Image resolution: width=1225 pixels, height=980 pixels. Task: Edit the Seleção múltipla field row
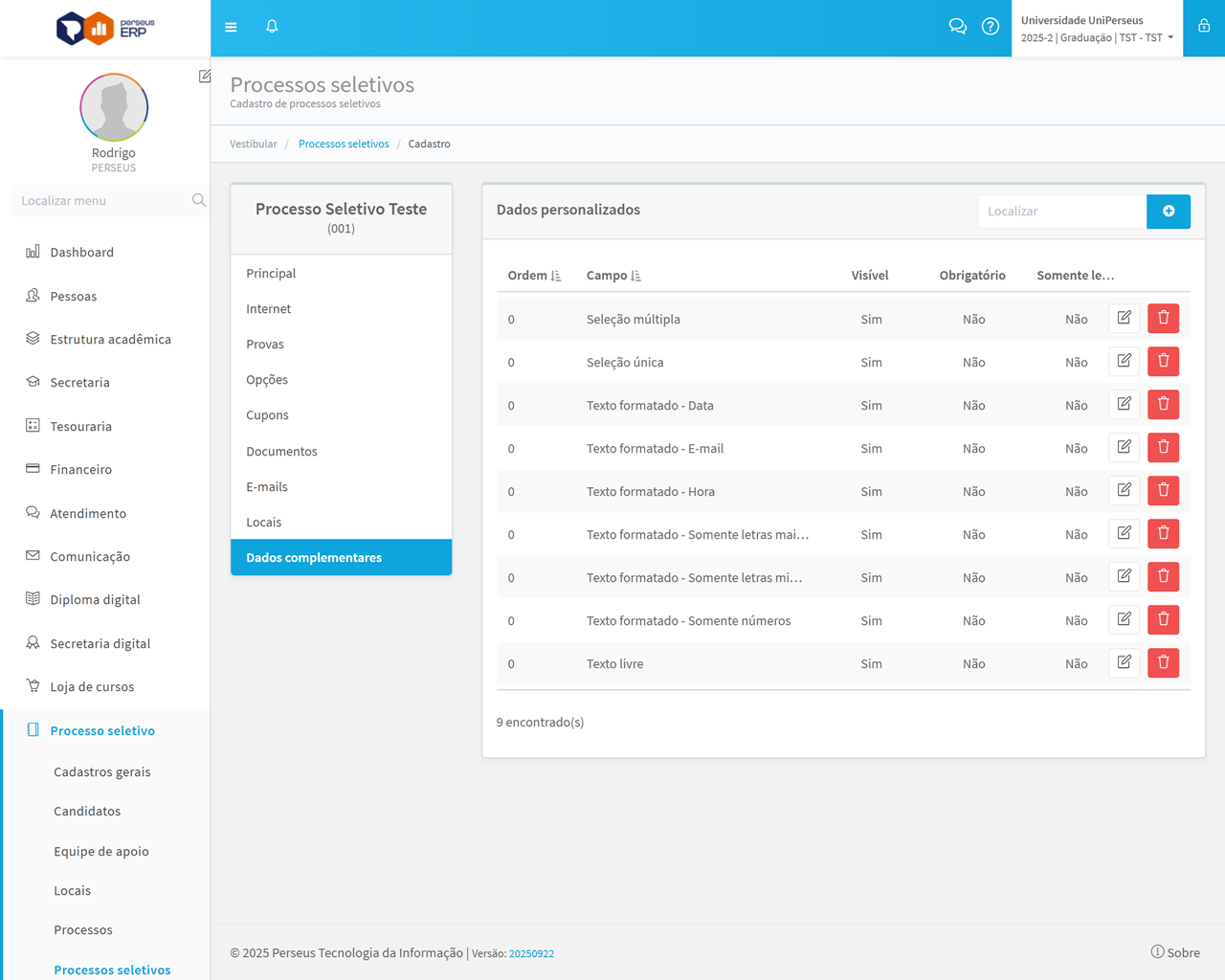point(1125,318)
